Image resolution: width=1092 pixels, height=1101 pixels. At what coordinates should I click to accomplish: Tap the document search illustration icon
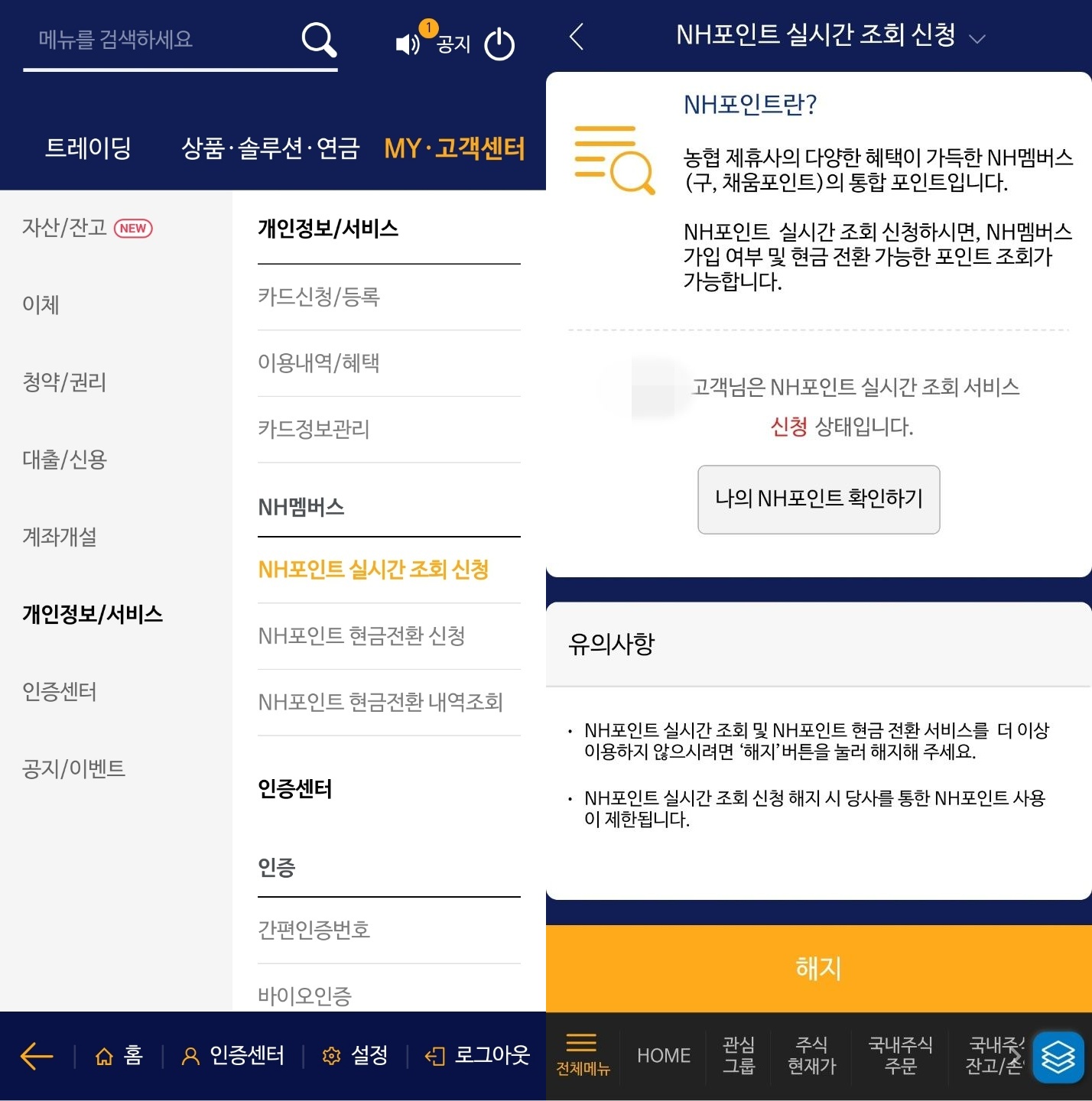(x=614, y=159)
